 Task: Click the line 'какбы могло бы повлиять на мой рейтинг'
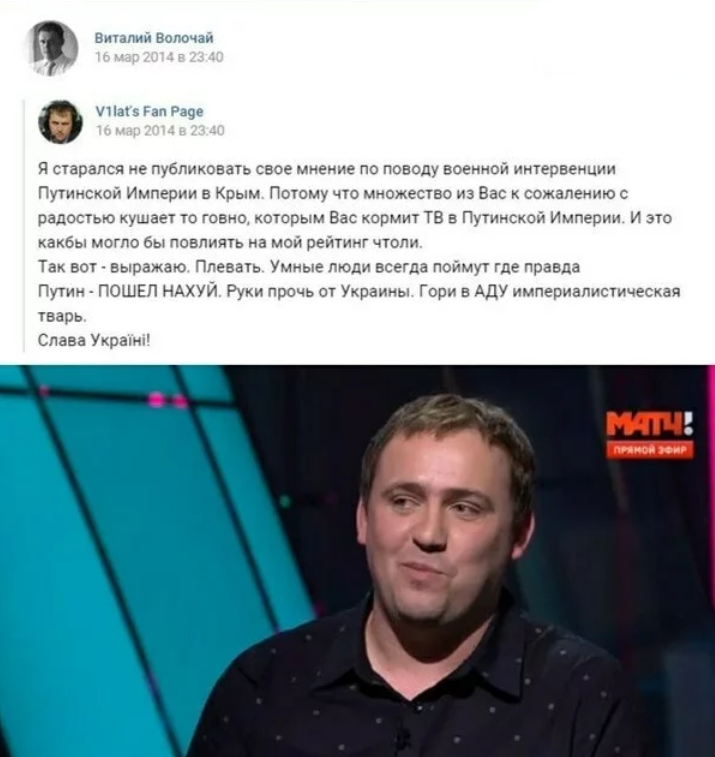tap(230, 242)
